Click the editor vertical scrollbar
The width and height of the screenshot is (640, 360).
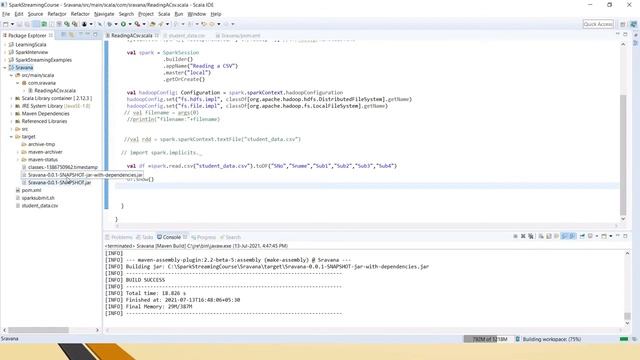click(x=623, y=154)
